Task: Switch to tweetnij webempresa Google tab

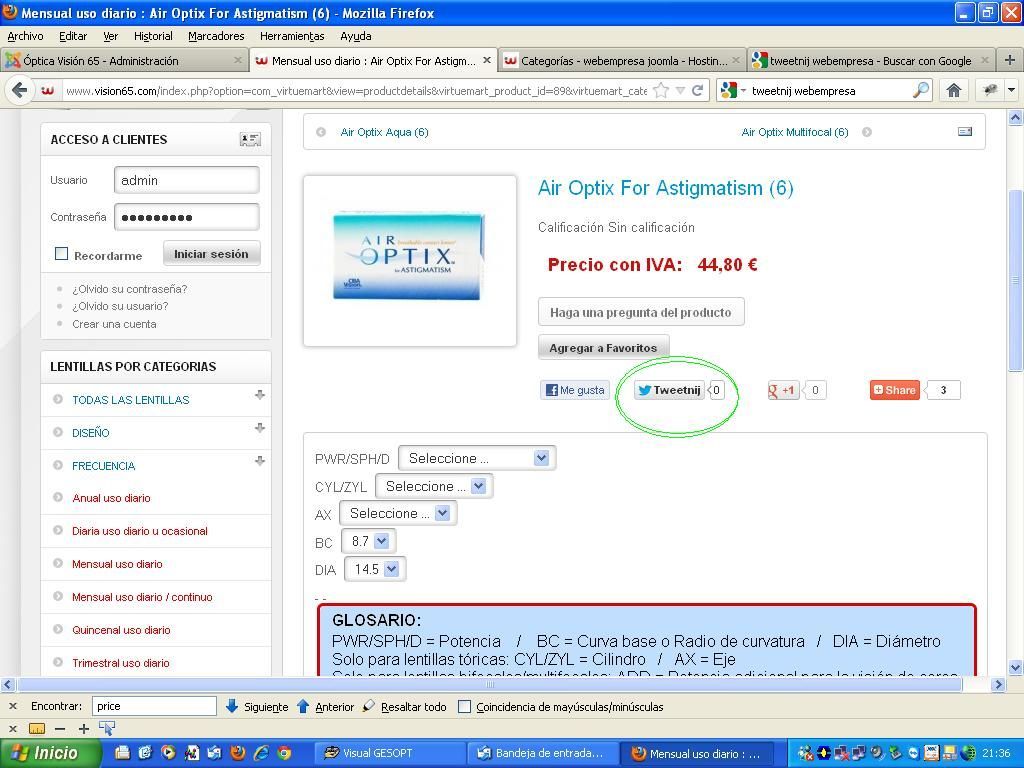Action: click(871, 61)
